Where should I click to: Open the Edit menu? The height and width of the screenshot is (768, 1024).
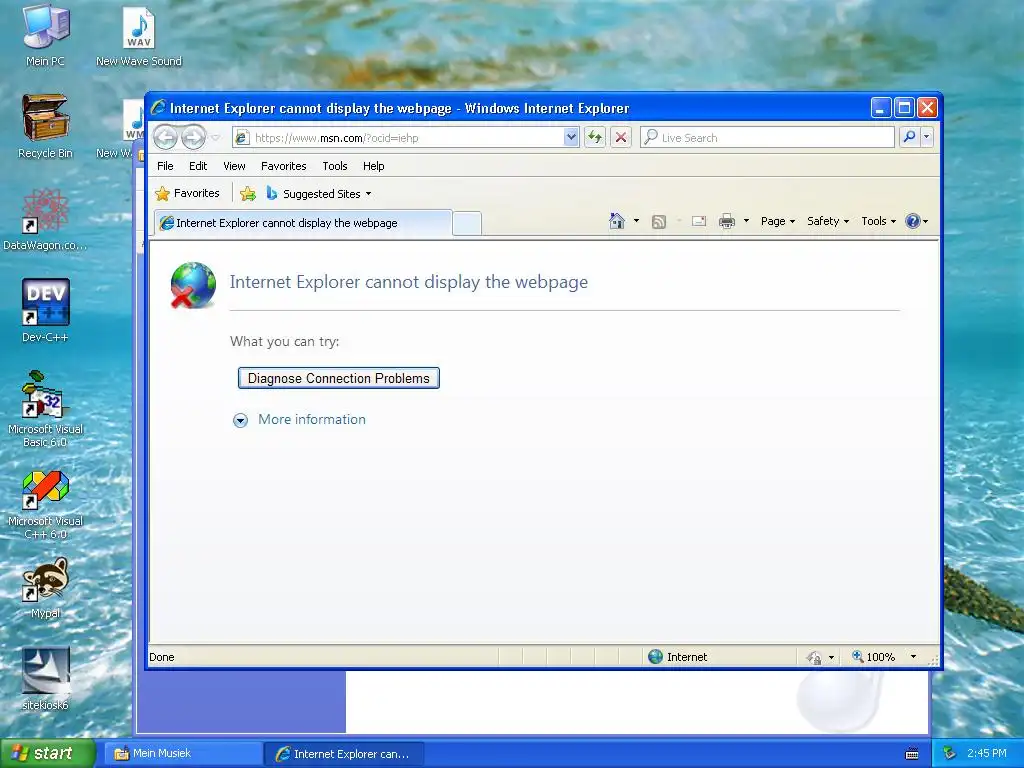point(198,166)
